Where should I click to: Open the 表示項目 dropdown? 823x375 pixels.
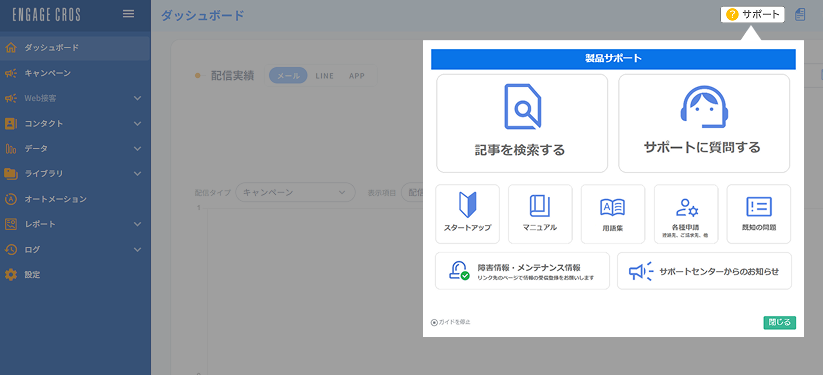pos(412,192)
